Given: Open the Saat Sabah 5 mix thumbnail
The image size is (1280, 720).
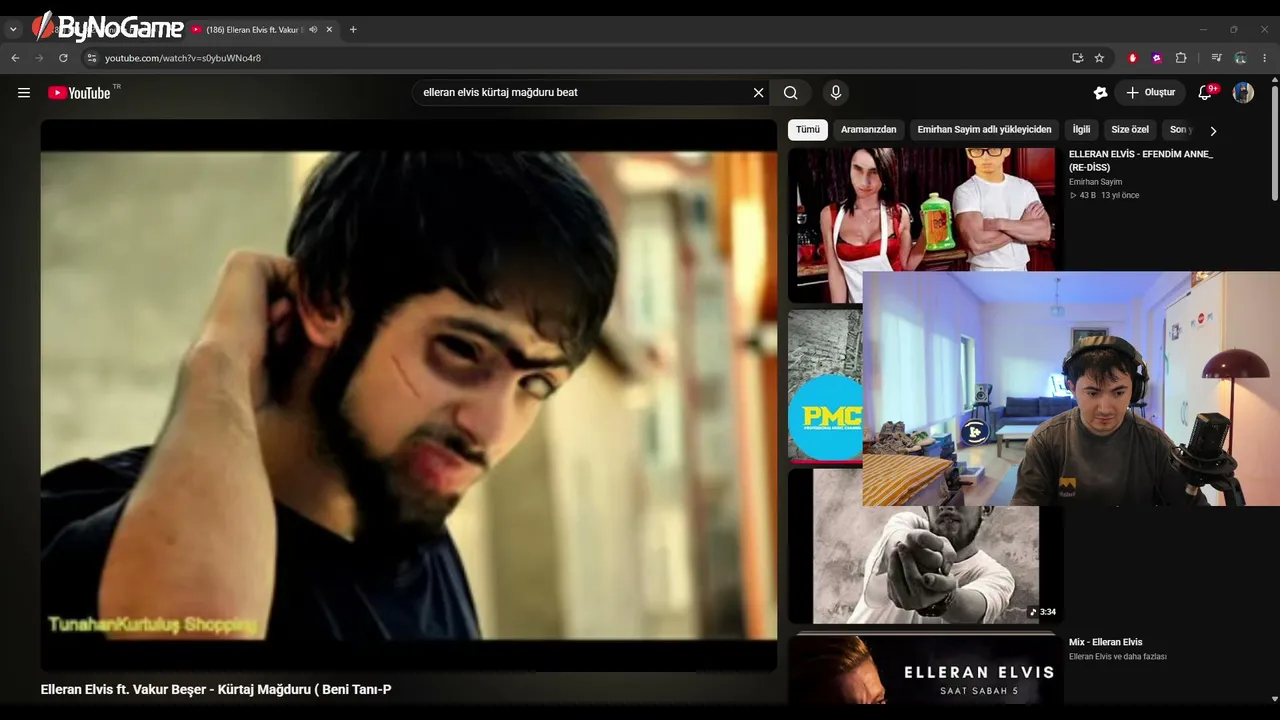Looking at the screenshot, I should pos(925,670).
